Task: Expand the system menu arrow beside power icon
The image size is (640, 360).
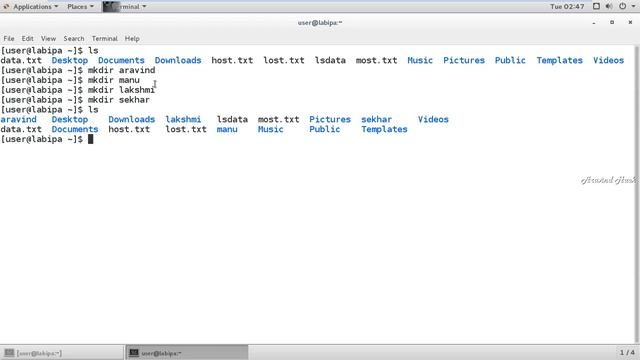Action: 633,7
